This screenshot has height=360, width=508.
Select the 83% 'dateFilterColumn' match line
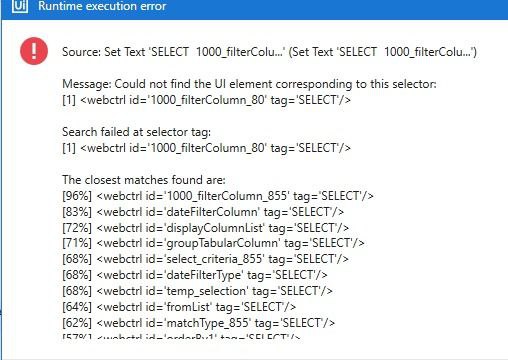(203, 212)
